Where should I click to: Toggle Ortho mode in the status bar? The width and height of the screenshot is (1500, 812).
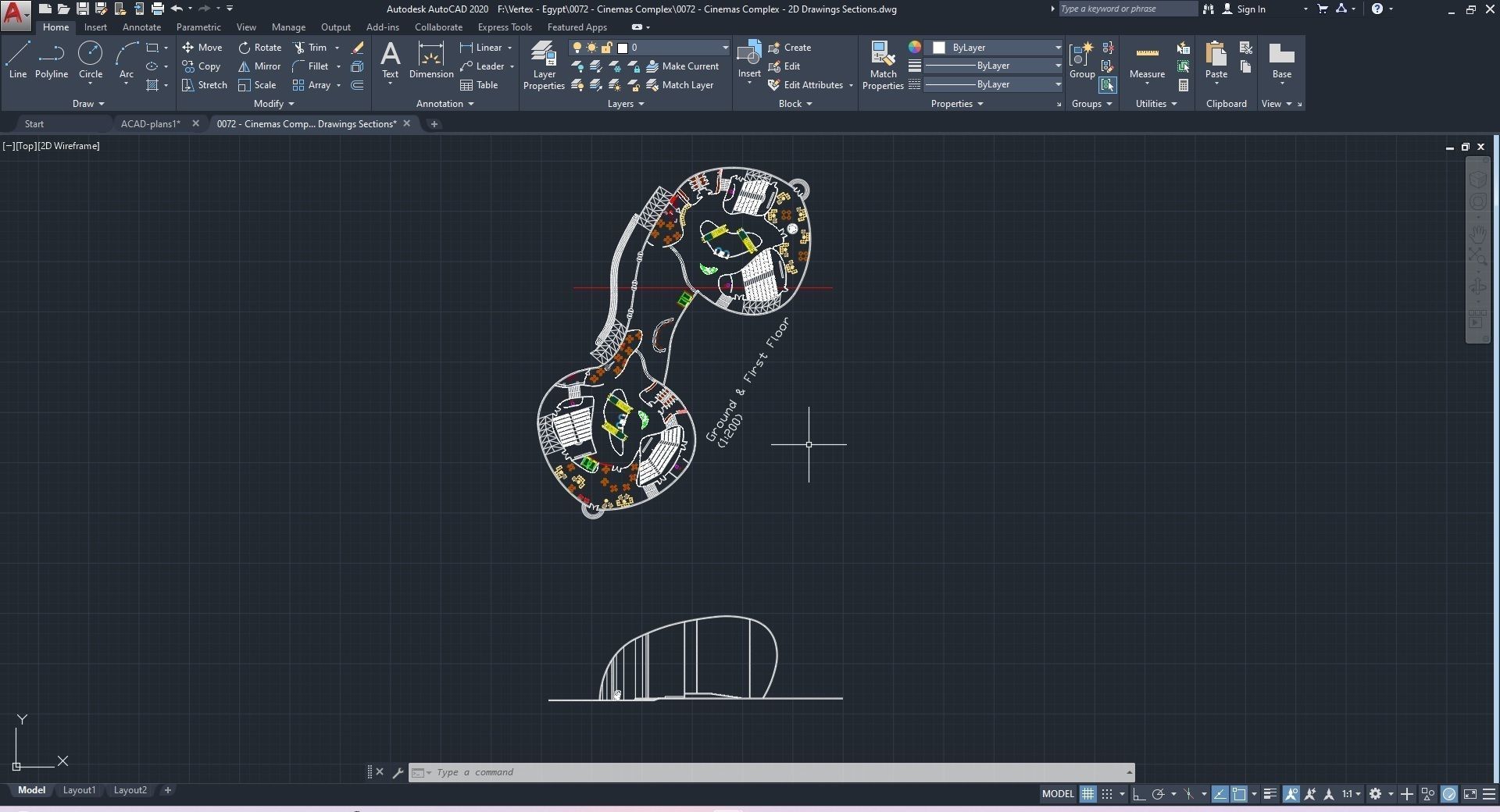[1138, 794]
